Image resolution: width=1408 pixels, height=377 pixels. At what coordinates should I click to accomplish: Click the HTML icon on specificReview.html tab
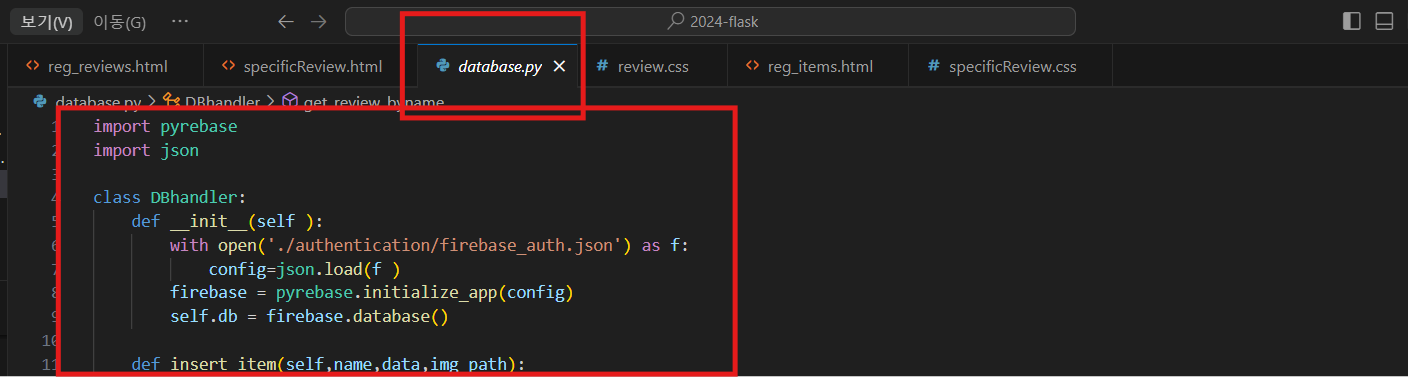(228, 66)
